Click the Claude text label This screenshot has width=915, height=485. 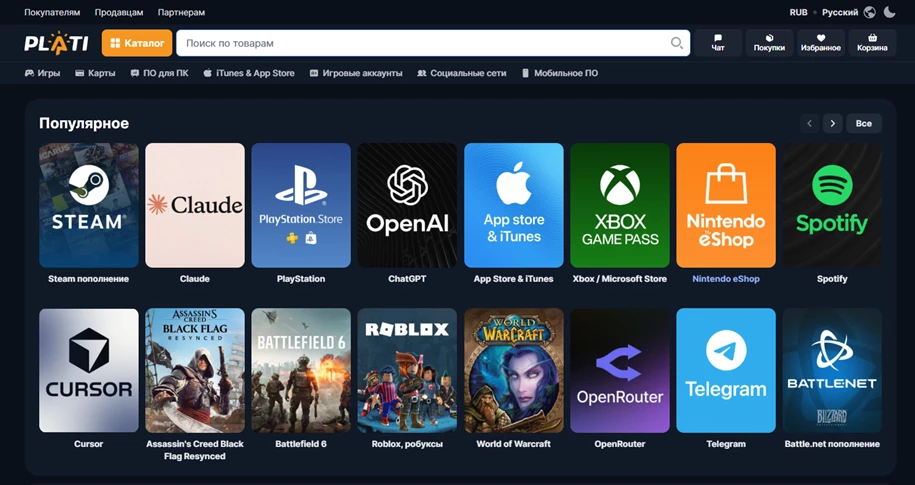click(195, 279)
